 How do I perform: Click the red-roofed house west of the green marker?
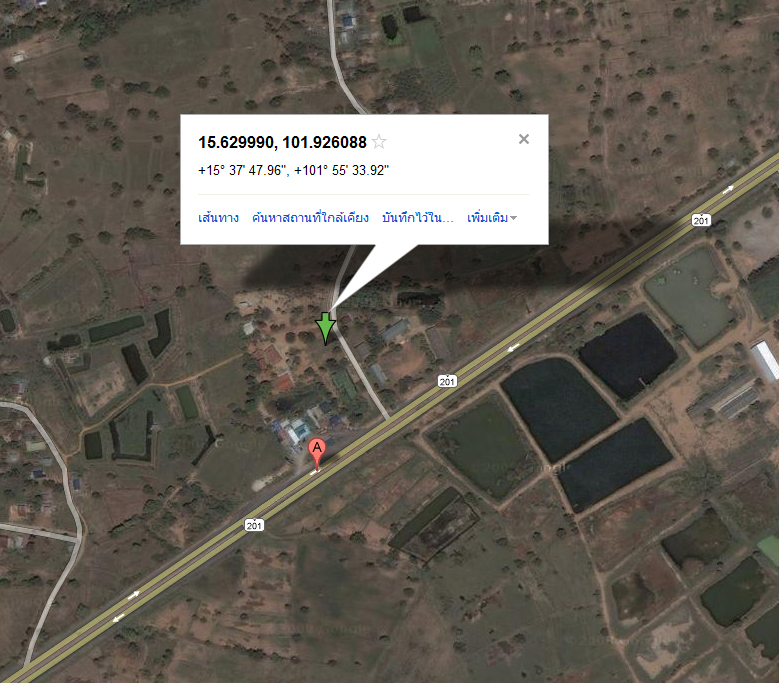pyautogui.click(x=272, y=356)
